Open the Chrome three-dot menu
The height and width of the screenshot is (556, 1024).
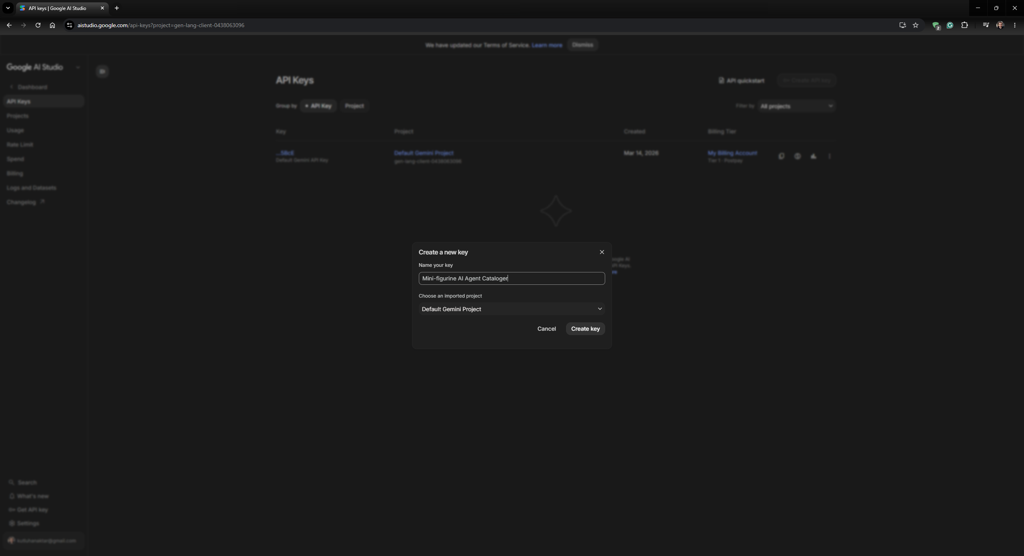[1014, 25]
